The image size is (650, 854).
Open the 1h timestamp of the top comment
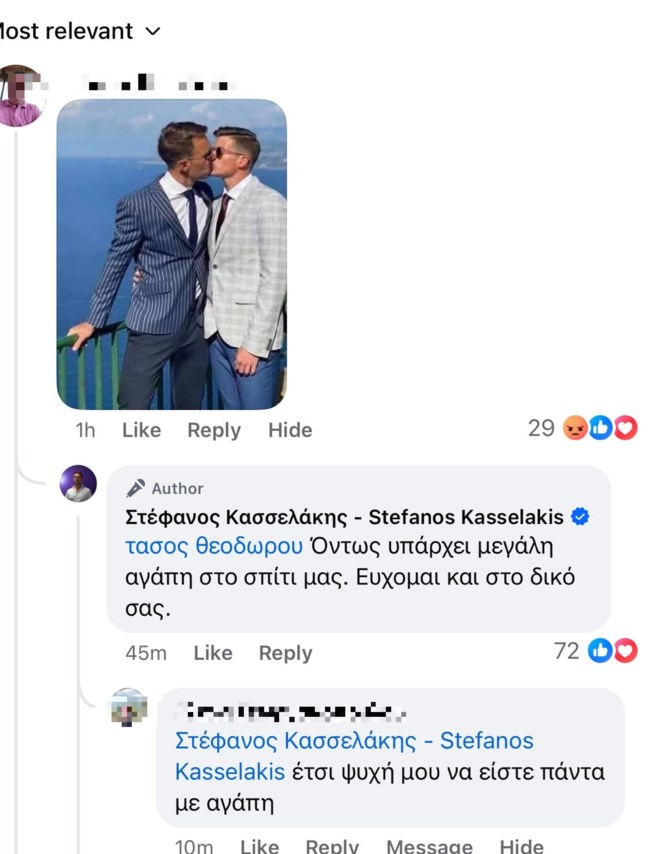[x=86, y=430]
